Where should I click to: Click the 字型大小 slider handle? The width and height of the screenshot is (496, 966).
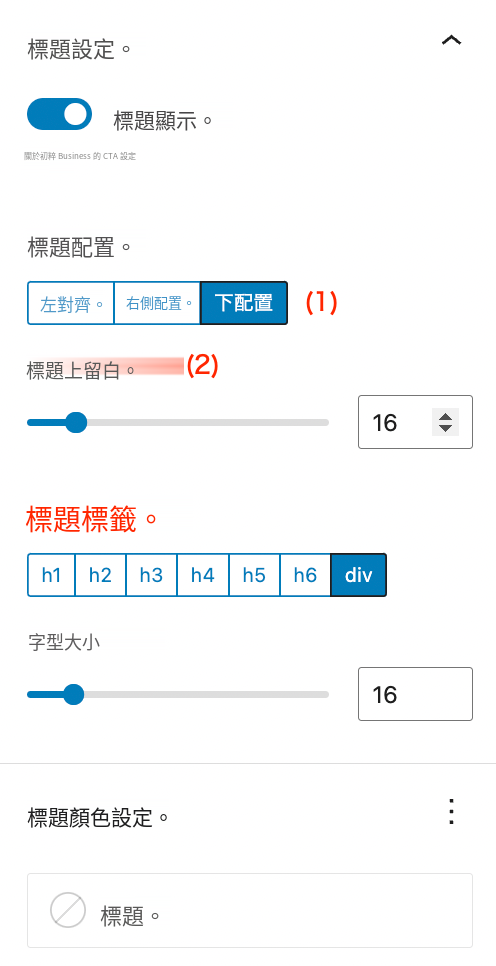[74, 694]
